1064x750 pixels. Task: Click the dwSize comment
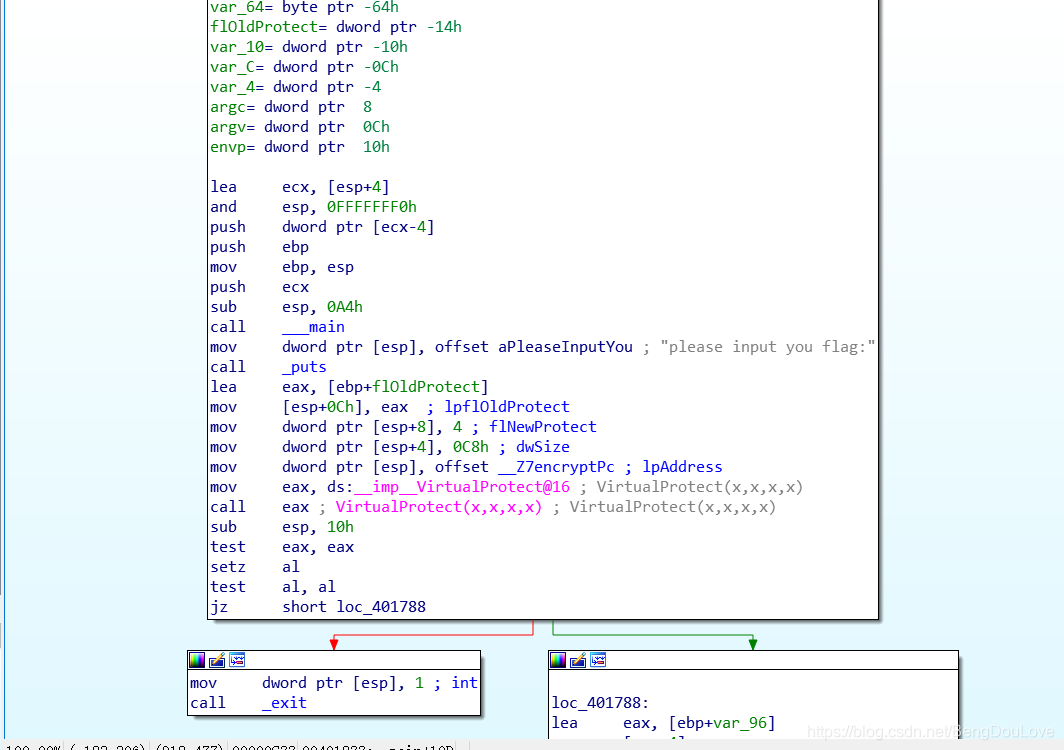(x=543, y=447)
